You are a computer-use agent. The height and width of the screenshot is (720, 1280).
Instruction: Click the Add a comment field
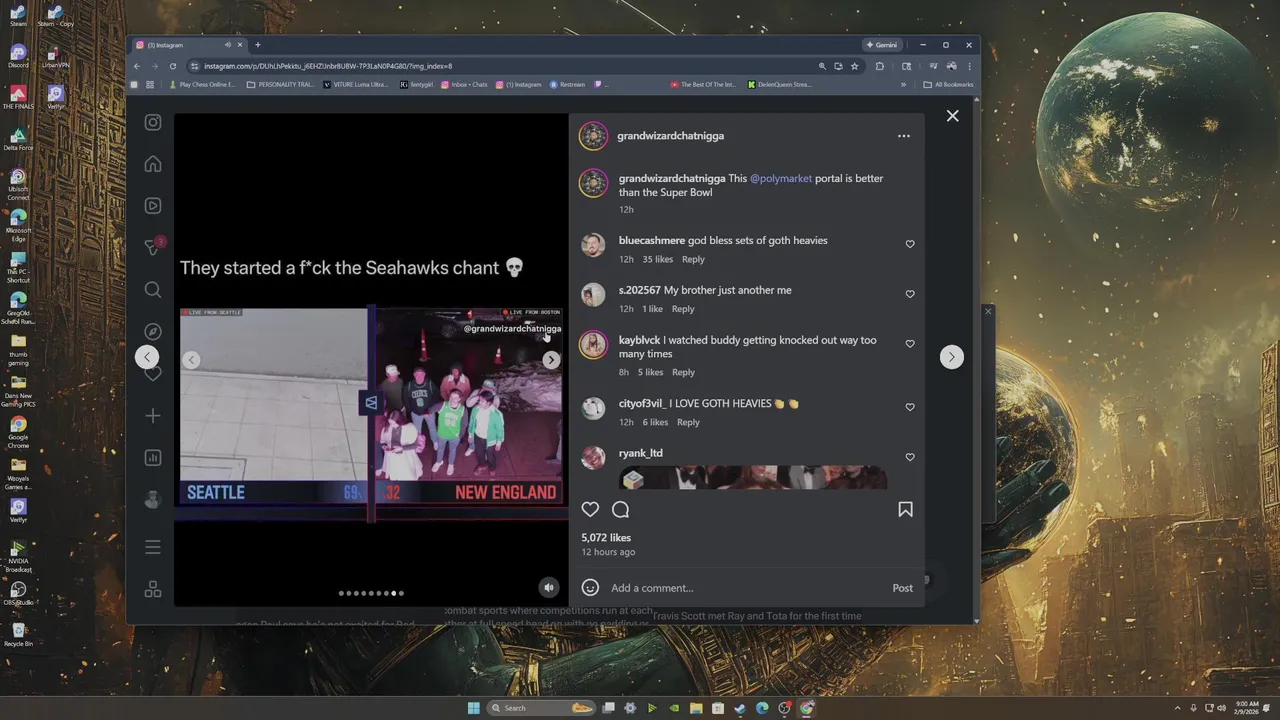click(745, 588)
